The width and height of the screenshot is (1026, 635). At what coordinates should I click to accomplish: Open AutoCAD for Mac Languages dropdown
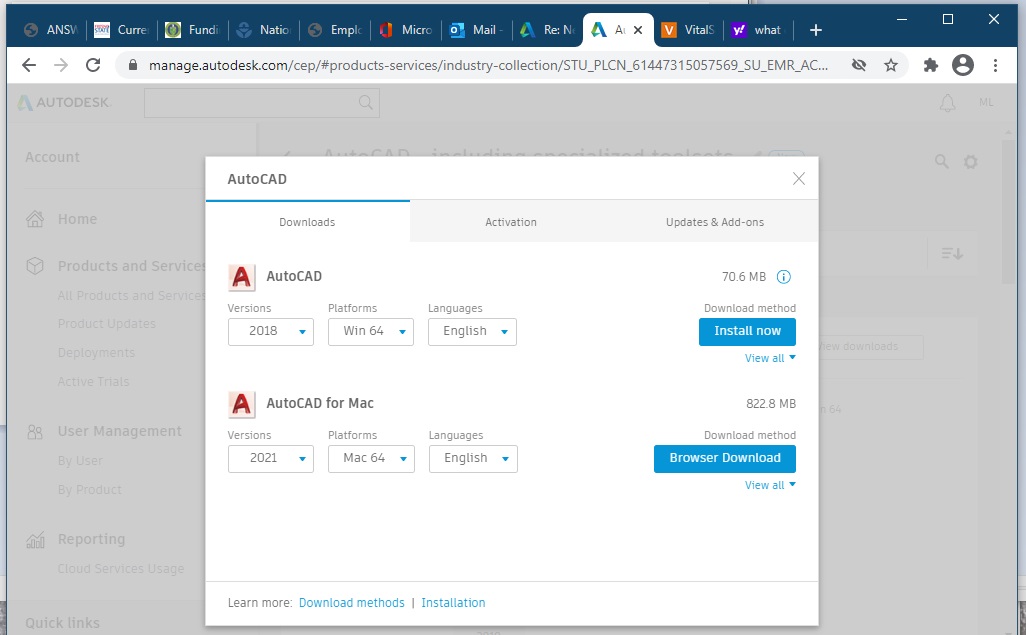(473, 458)
